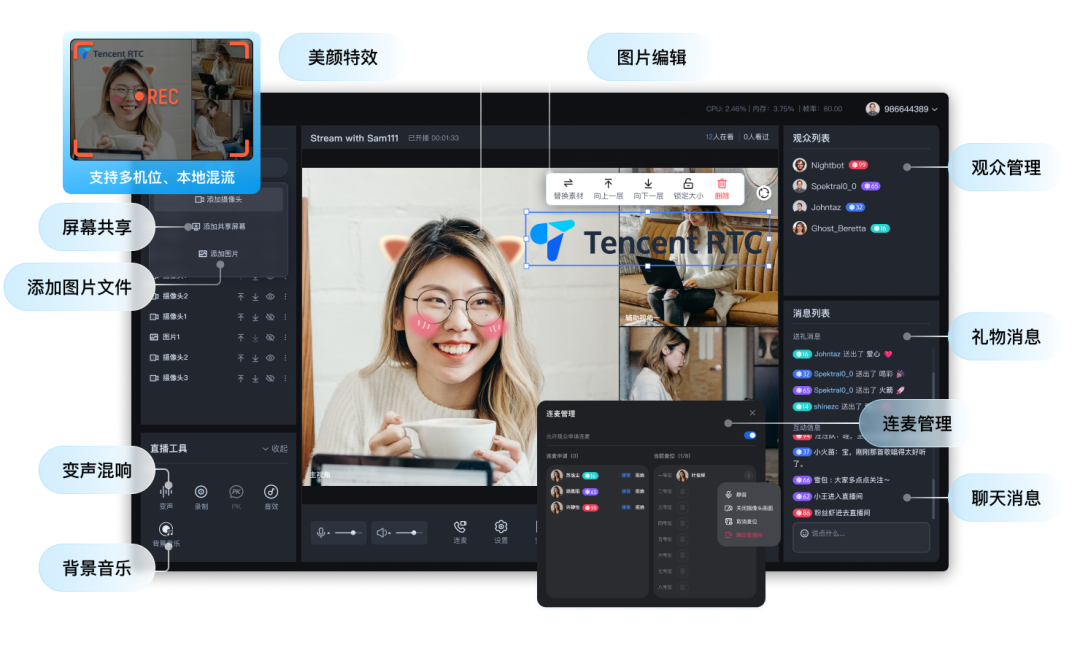Select the 摄像头3 source row
The image size is (1080, 664).
point(218,378)
